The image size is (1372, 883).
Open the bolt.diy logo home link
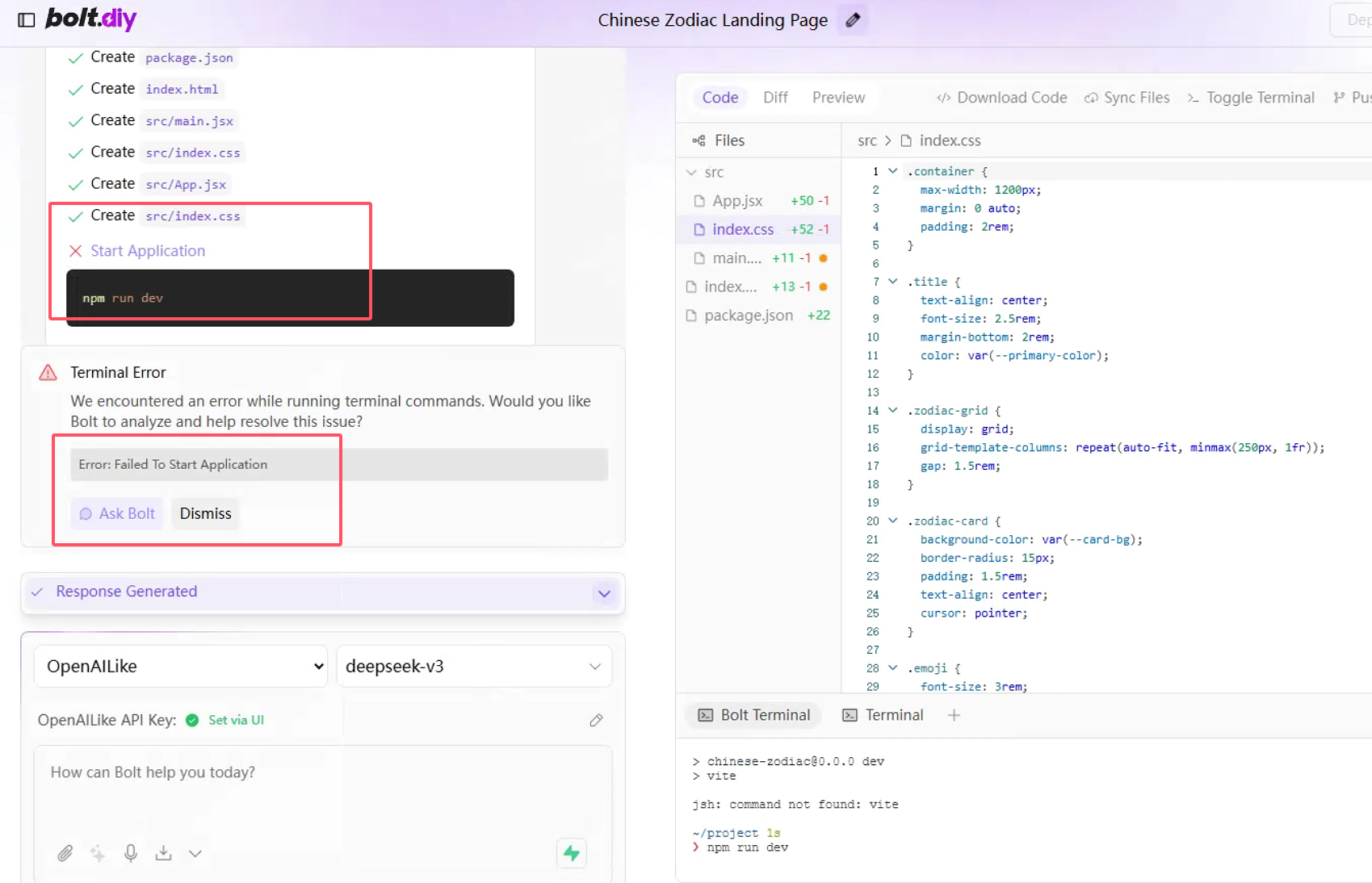(x=90, y=19)
